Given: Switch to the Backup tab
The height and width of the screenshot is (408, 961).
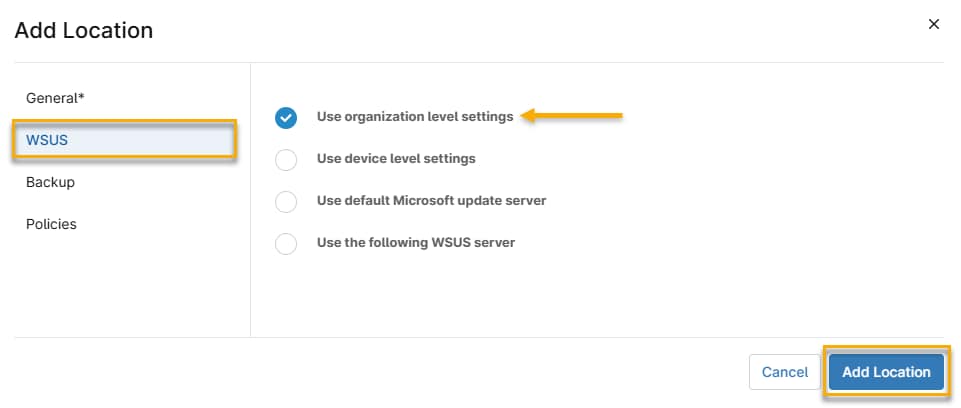Looking at the screenshot, I should coord(50,182).
